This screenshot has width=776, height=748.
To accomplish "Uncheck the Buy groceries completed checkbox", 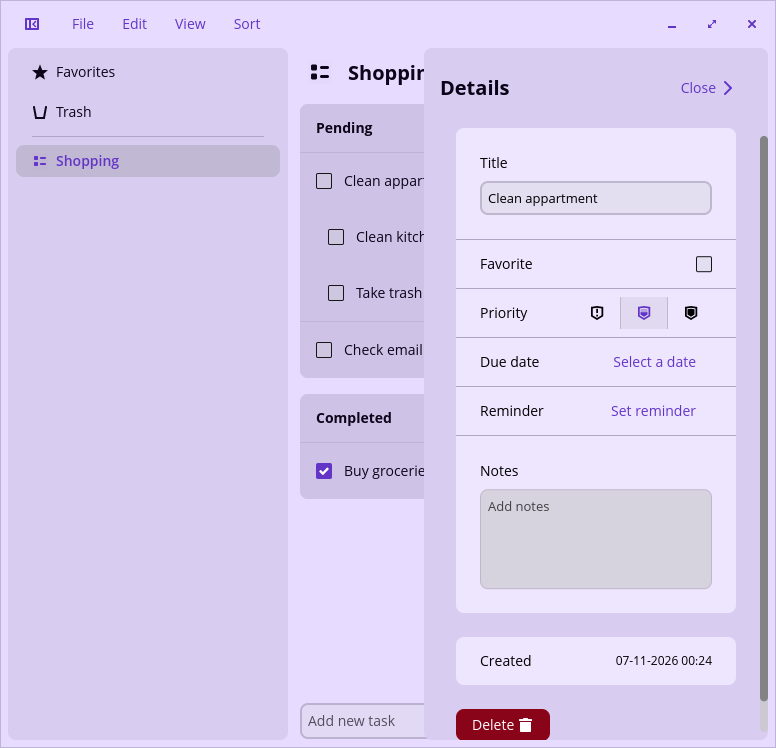I will pyautogui.click(x=324, y=471).
